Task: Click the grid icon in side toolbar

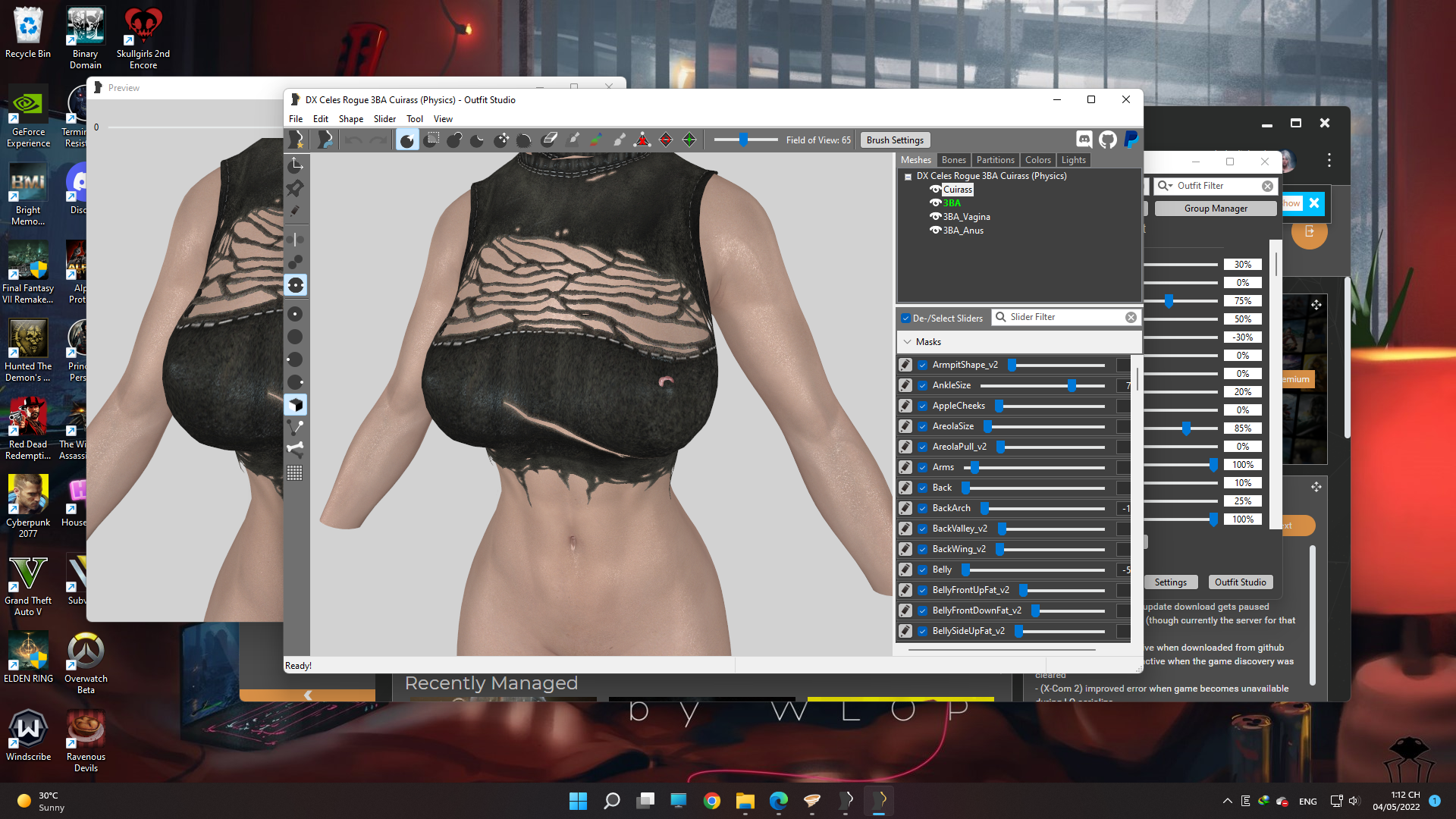Action: 296,473
